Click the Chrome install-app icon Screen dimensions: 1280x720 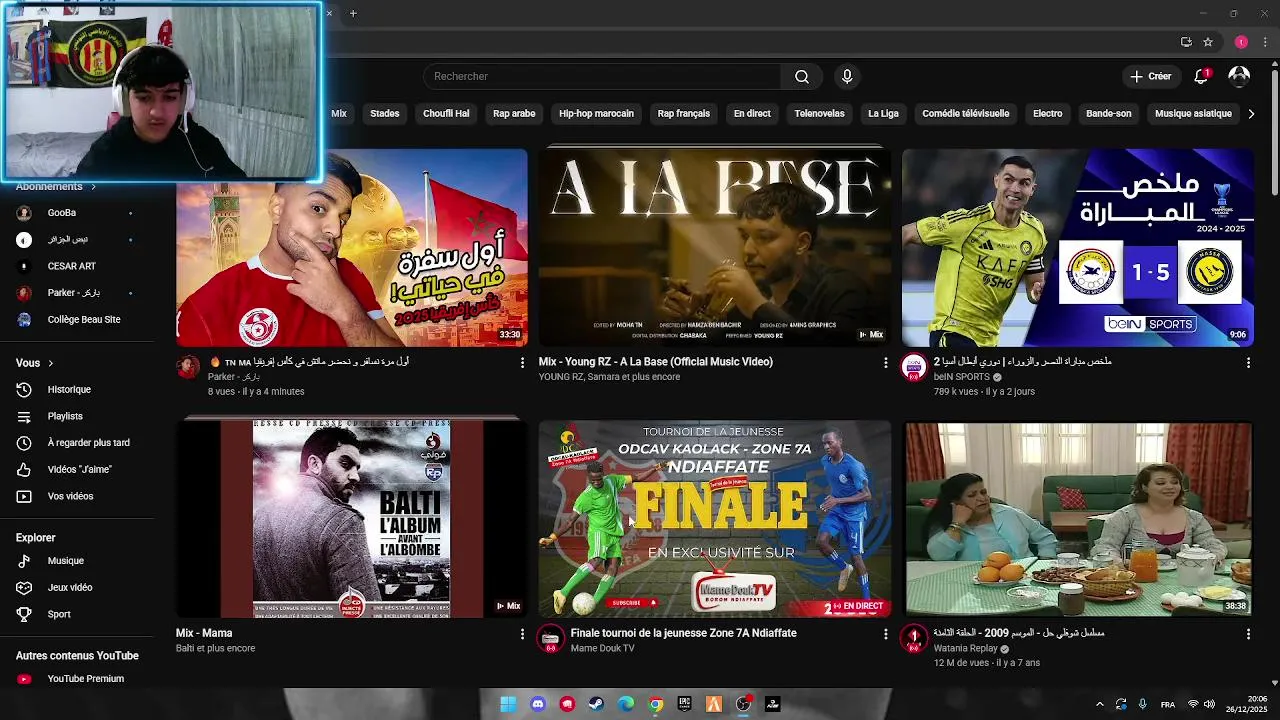click(x=1186, y=42)
